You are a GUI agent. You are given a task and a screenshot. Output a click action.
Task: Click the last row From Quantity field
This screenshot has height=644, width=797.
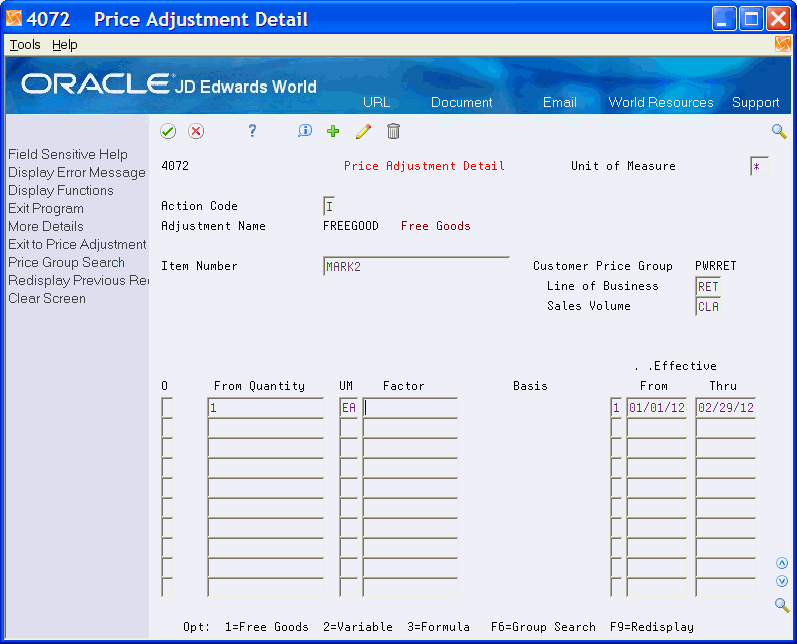pyautogui.click(x=265, y=587)
